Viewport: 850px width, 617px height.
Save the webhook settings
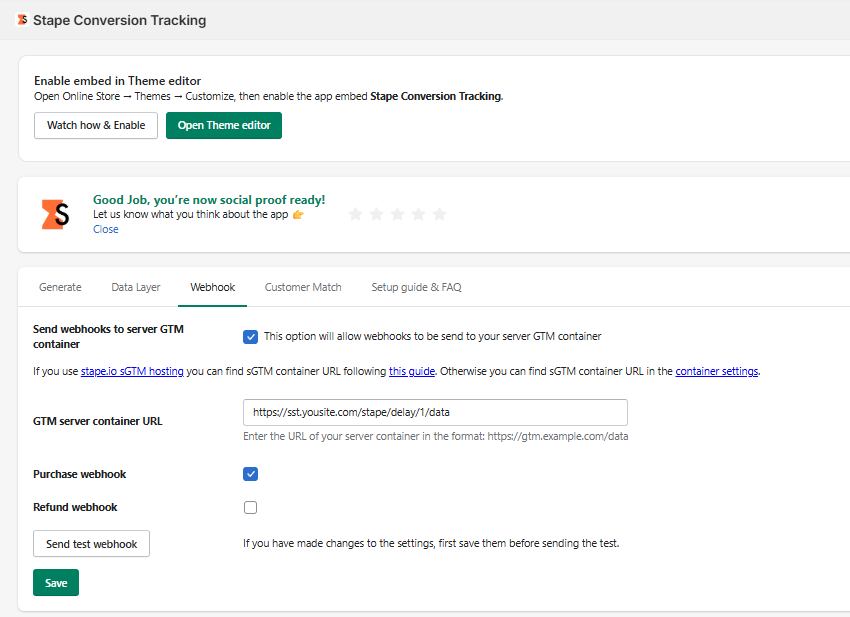[x=56, y=583]
